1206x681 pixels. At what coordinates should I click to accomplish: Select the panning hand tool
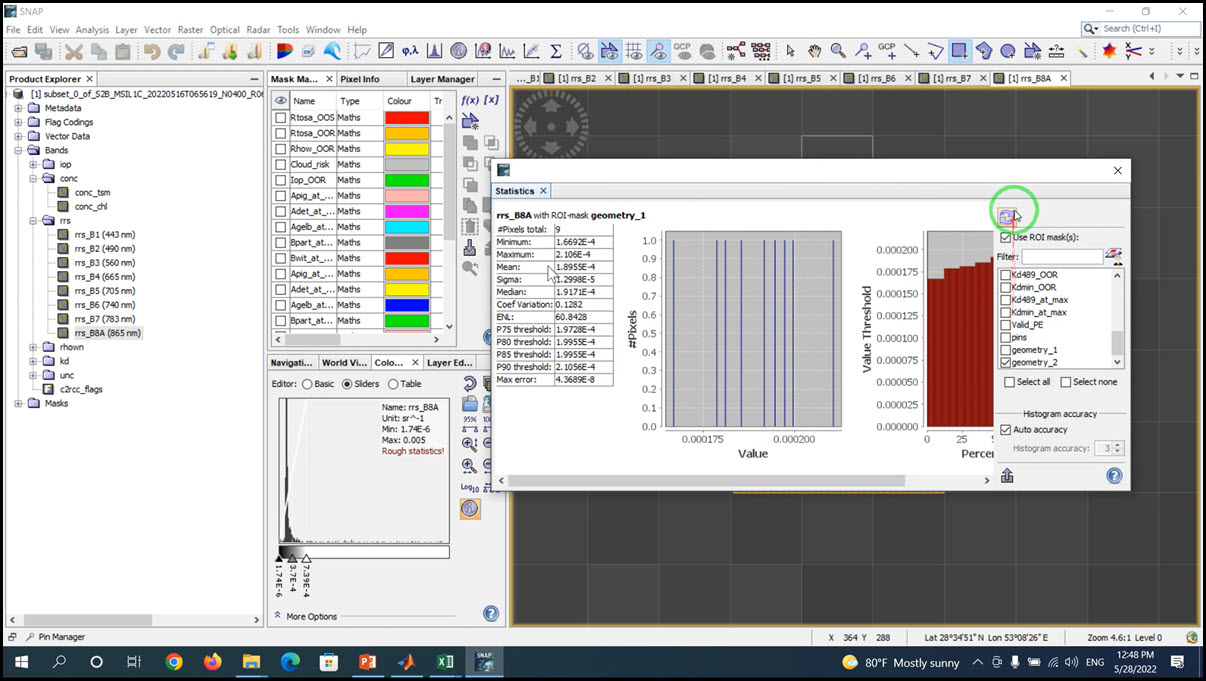coord(815,51)
